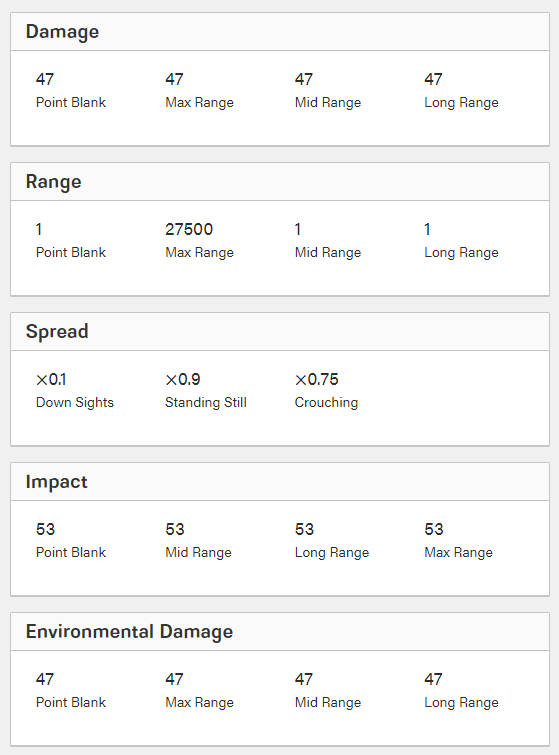
Task: Click Impact Point Blank value 53
Action: [45, 529]
